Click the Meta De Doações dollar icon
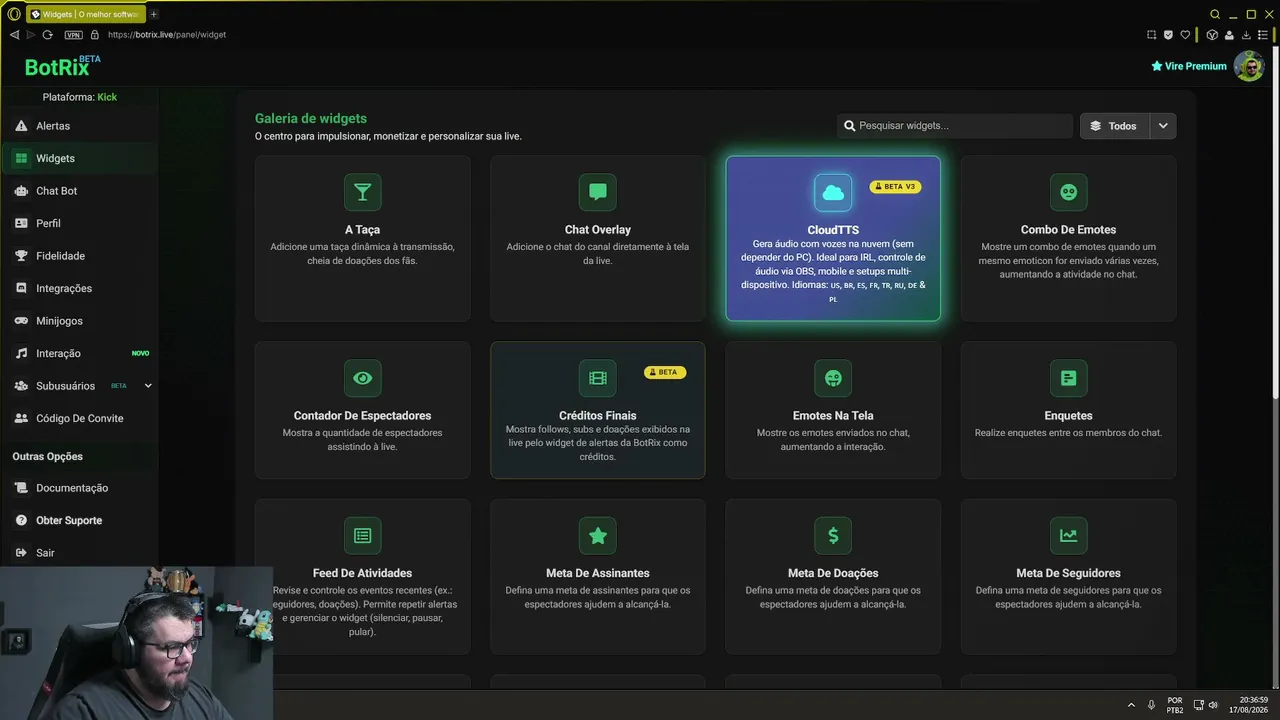 [833, 536]
